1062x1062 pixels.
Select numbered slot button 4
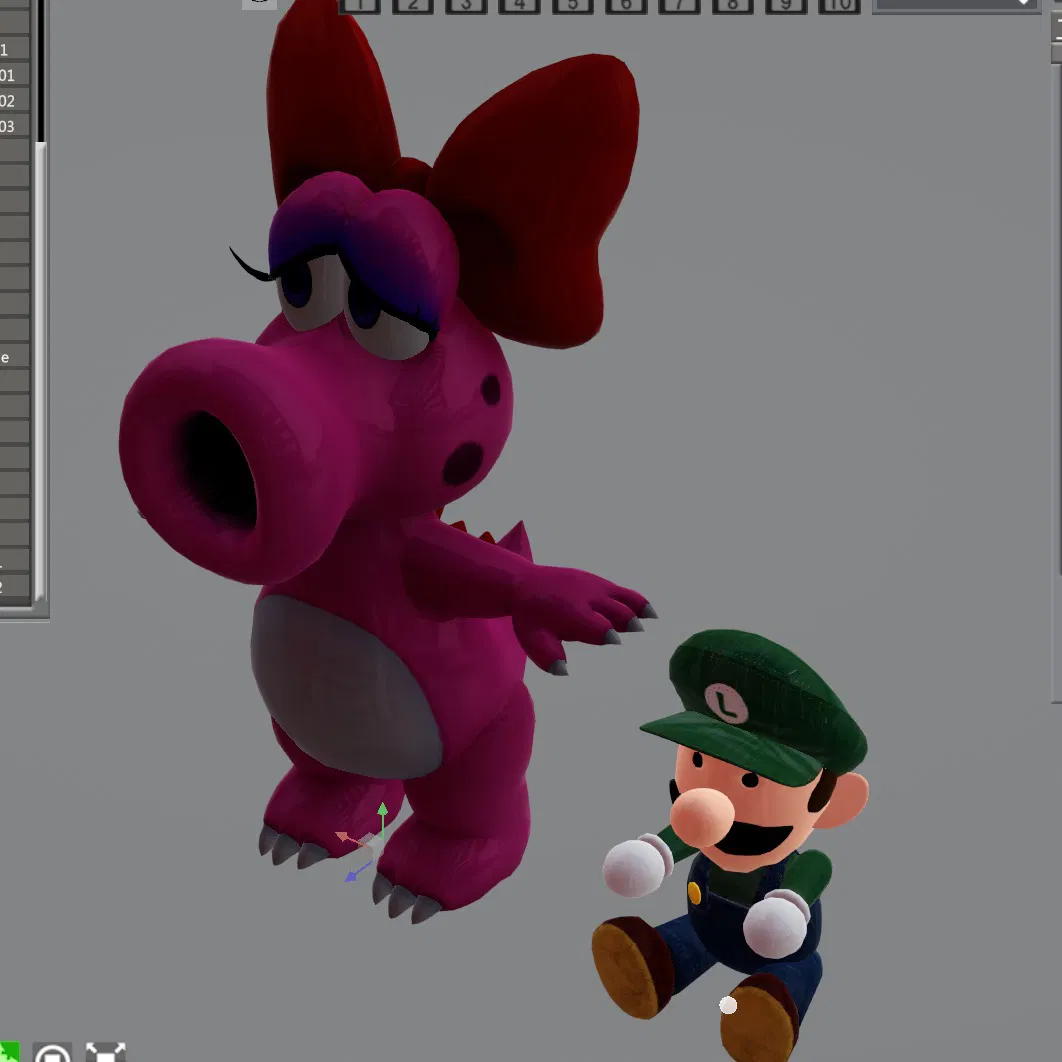click(x=519, y=6)
